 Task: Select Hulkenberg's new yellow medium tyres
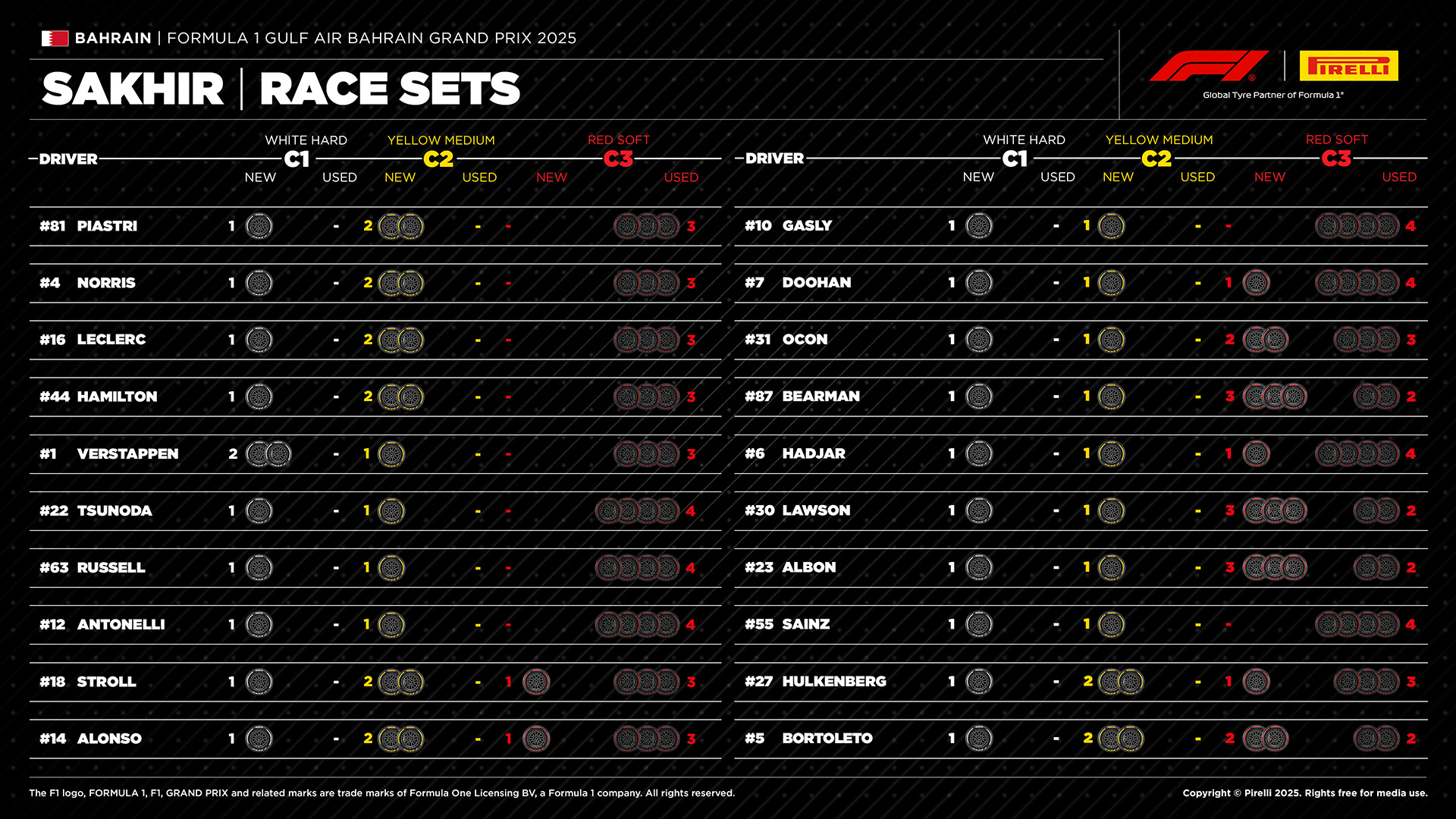[1120, 682]
